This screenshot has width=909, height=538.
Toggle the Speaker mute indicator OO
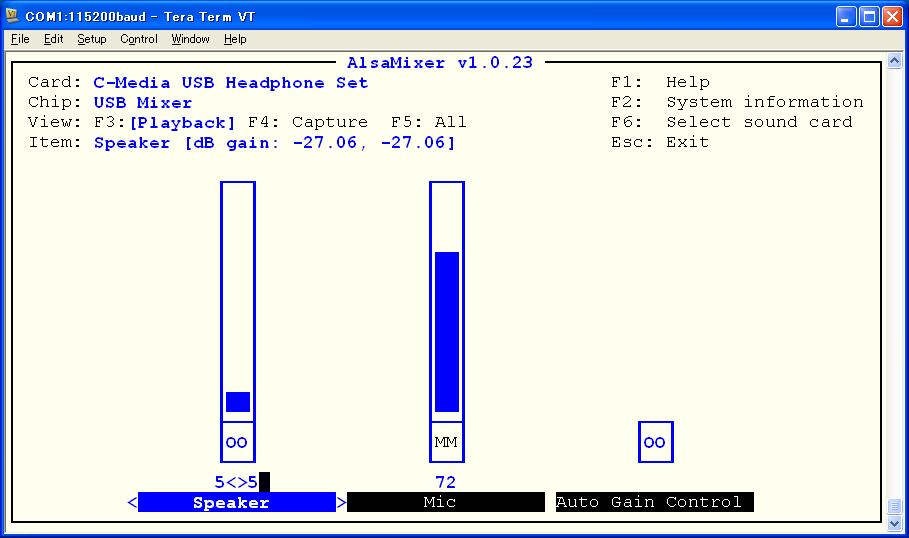pyautogui.click(x=237, y=442)
